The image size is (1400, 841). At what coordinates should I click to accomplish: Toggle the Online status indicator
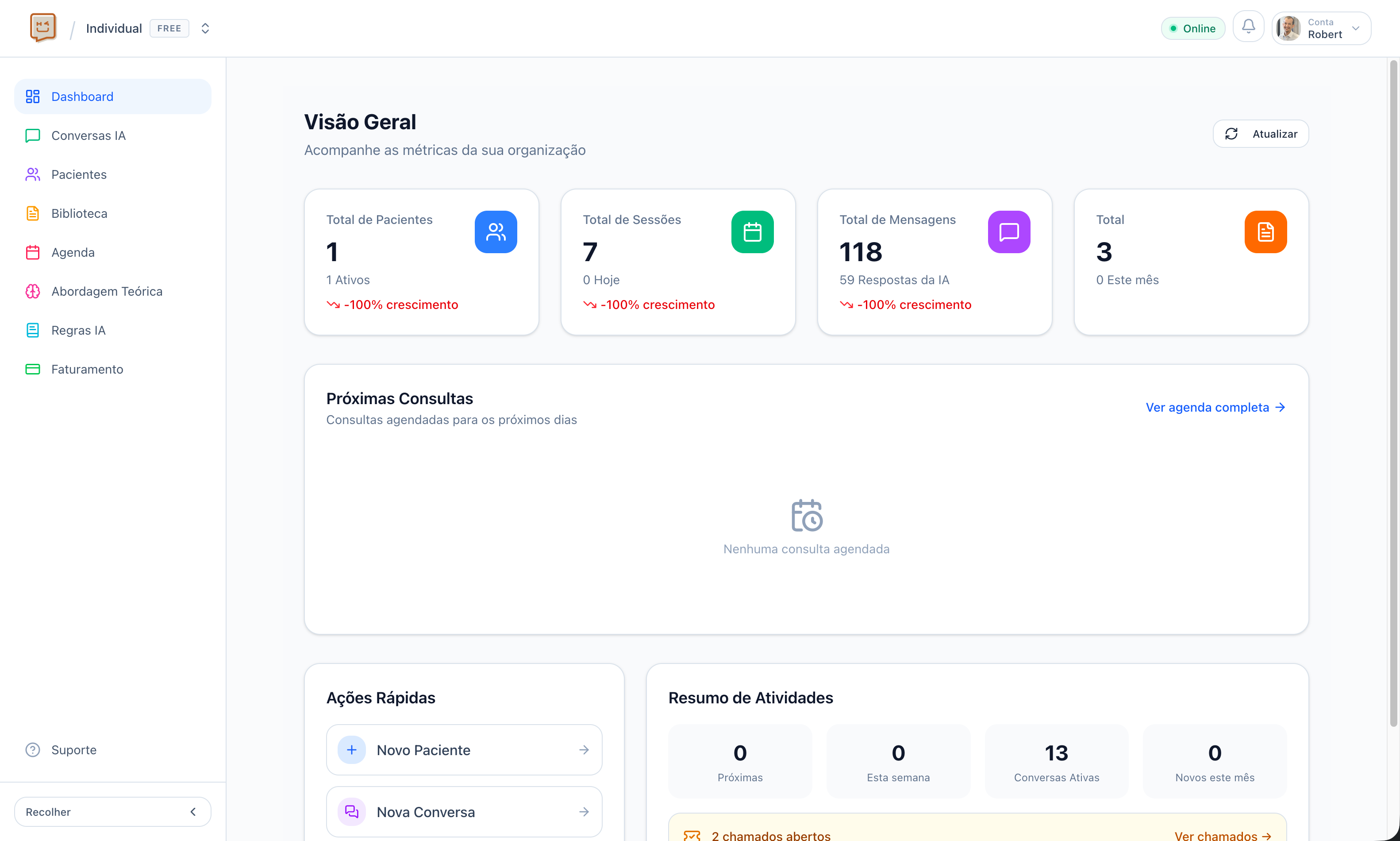(1193, 28)
